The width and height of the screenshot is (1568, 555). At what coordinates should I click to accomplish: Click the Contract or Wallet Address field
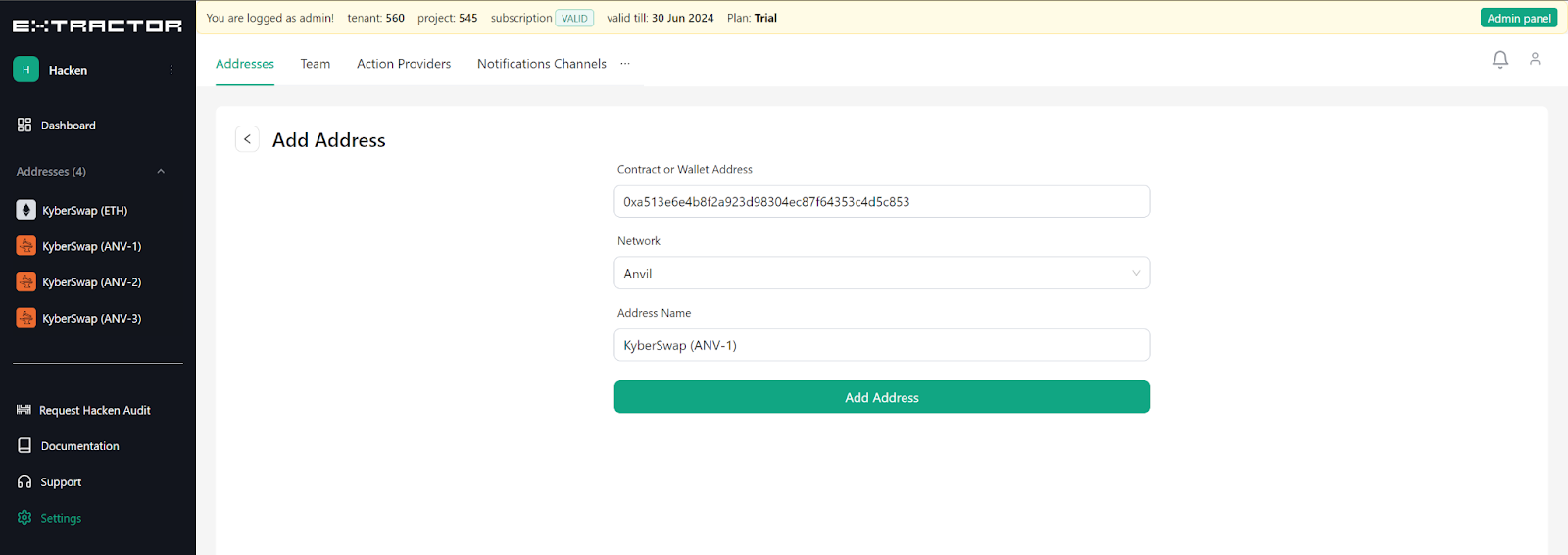coord(881,201)
